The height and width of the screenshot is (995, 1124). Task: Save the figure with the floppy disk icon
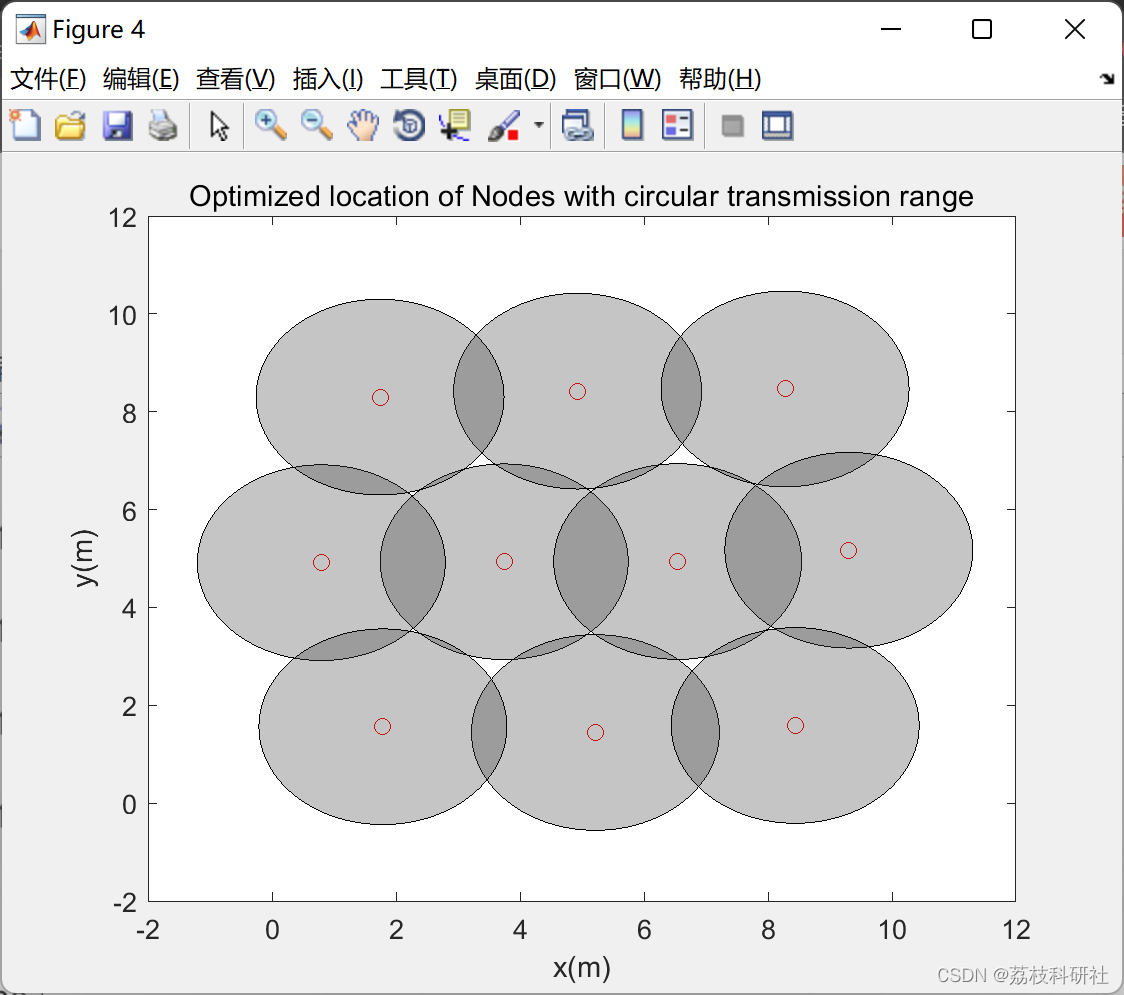point(117,125)
